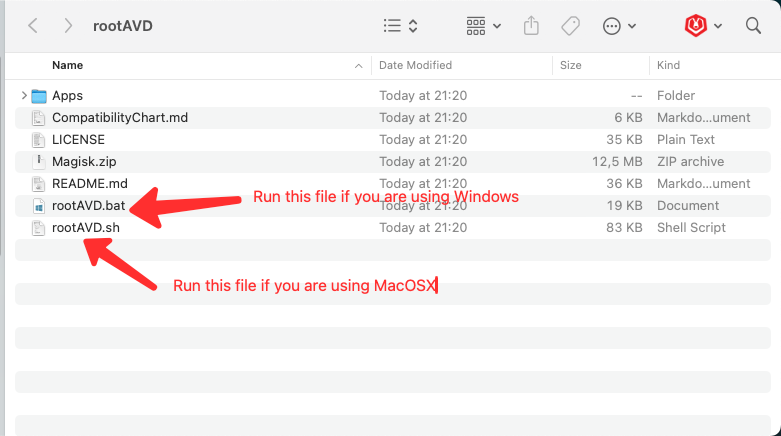Image resolution: width=781 pixels, height=436 pixels.
Task: Click the red shield extension icon
Action: point(696,25)
